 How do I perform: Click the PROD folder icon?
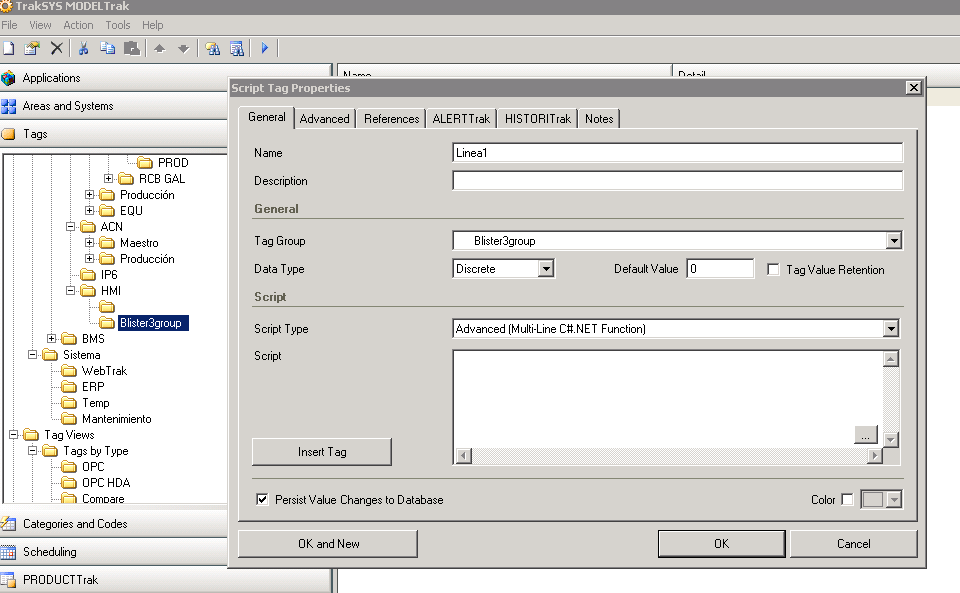145,163
